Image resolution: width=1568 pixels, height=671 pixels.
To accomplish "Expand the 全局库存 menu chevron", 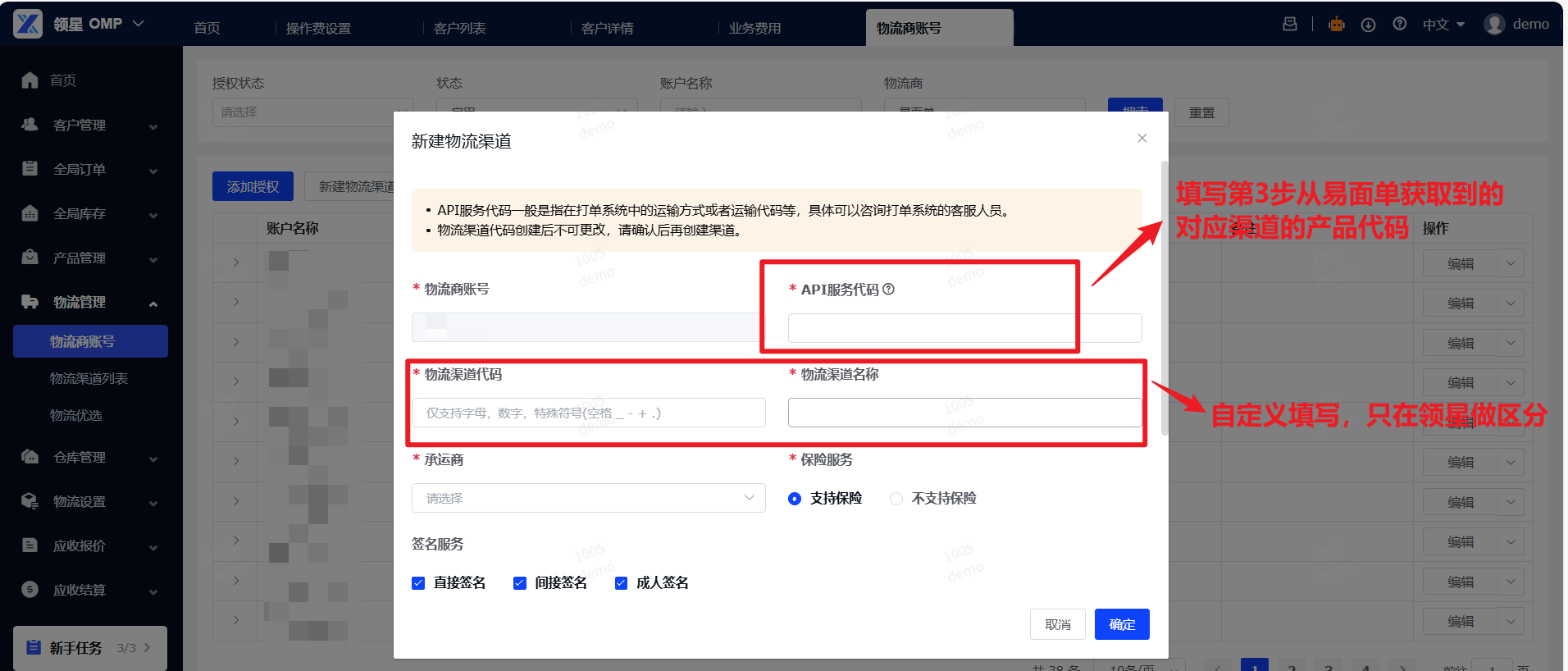I will 153,215.
